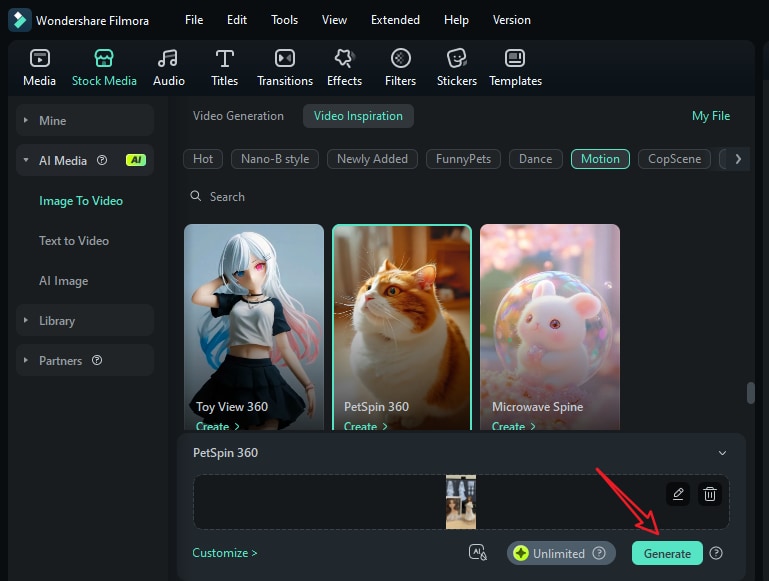The image size is (769, 581).
Task: Click the Wondershare Filmora logo icon
Action: coord(20,20)
